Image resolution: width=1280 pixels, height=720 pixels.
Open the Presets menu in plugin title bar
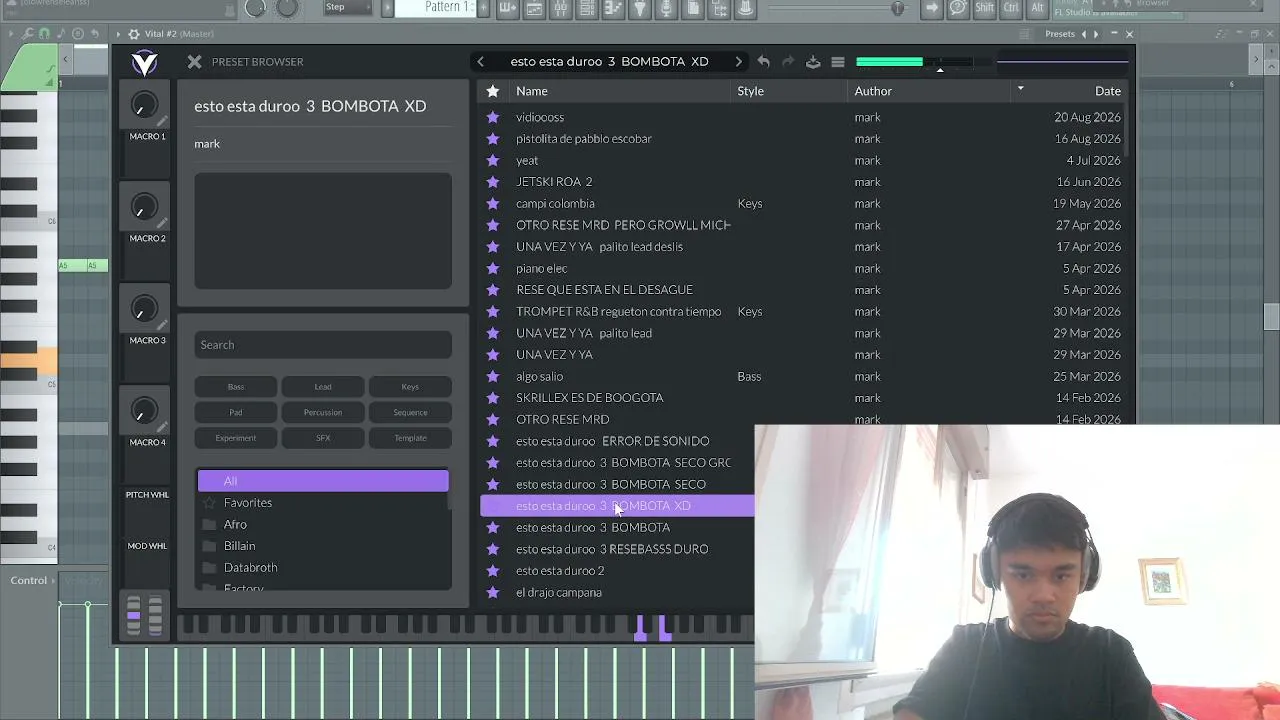coord(1060,34)
